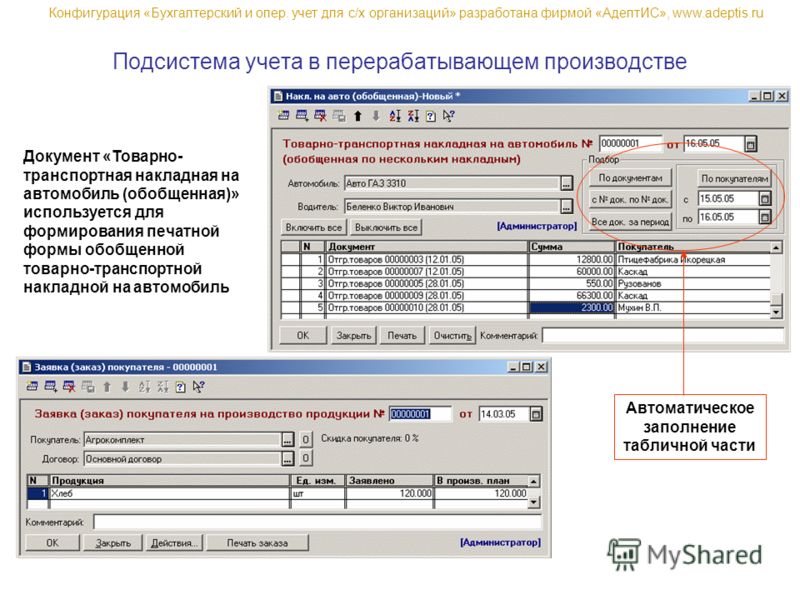This screenshot has height=600, width=800.
Task: Click Insert row icon in Заявка покупателя toolbar
Action: (51, 387)
